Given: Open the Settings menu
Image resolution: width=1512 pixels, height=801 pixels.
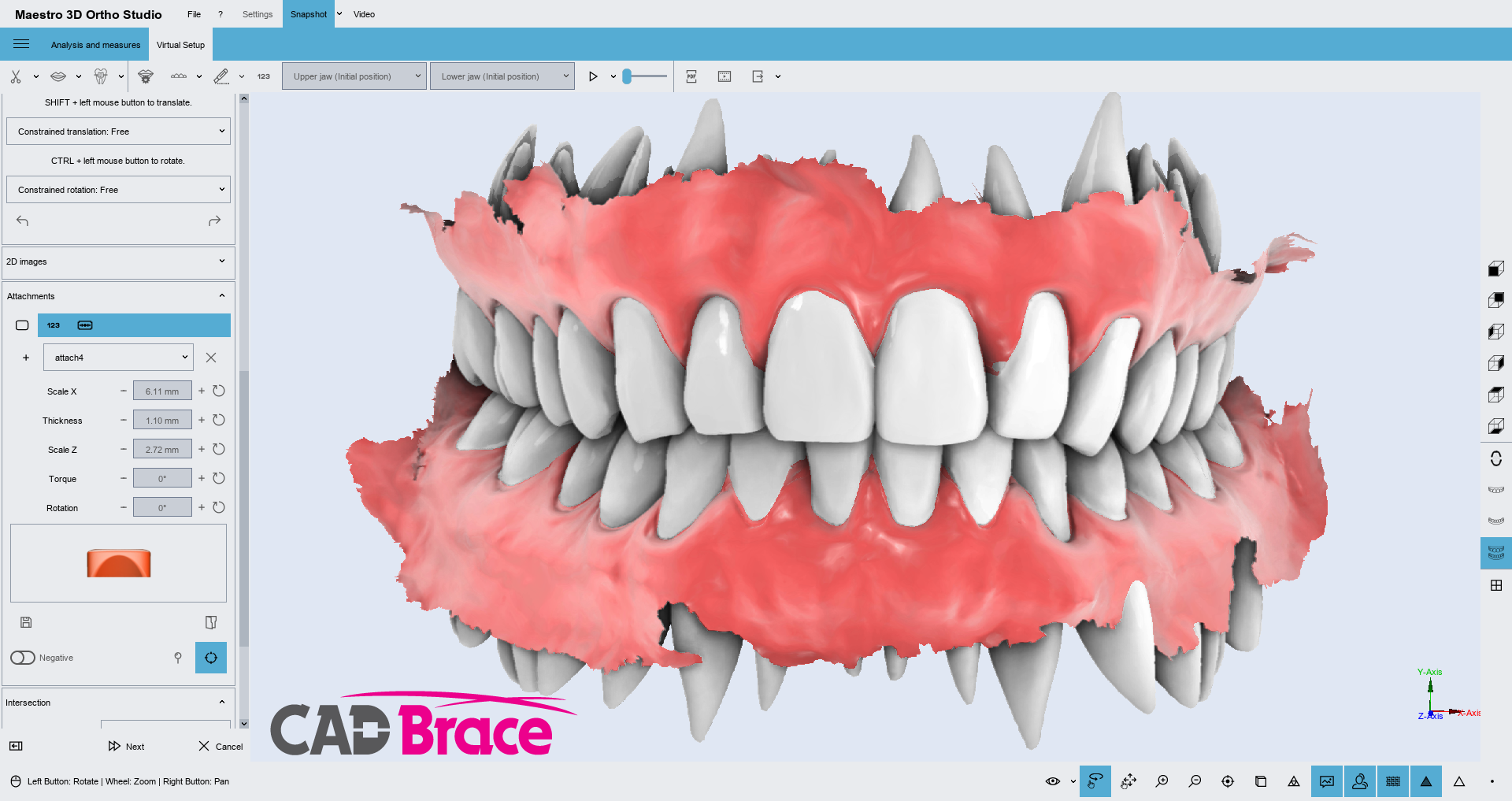Looking at the screenshot, I should pos(258,14).
